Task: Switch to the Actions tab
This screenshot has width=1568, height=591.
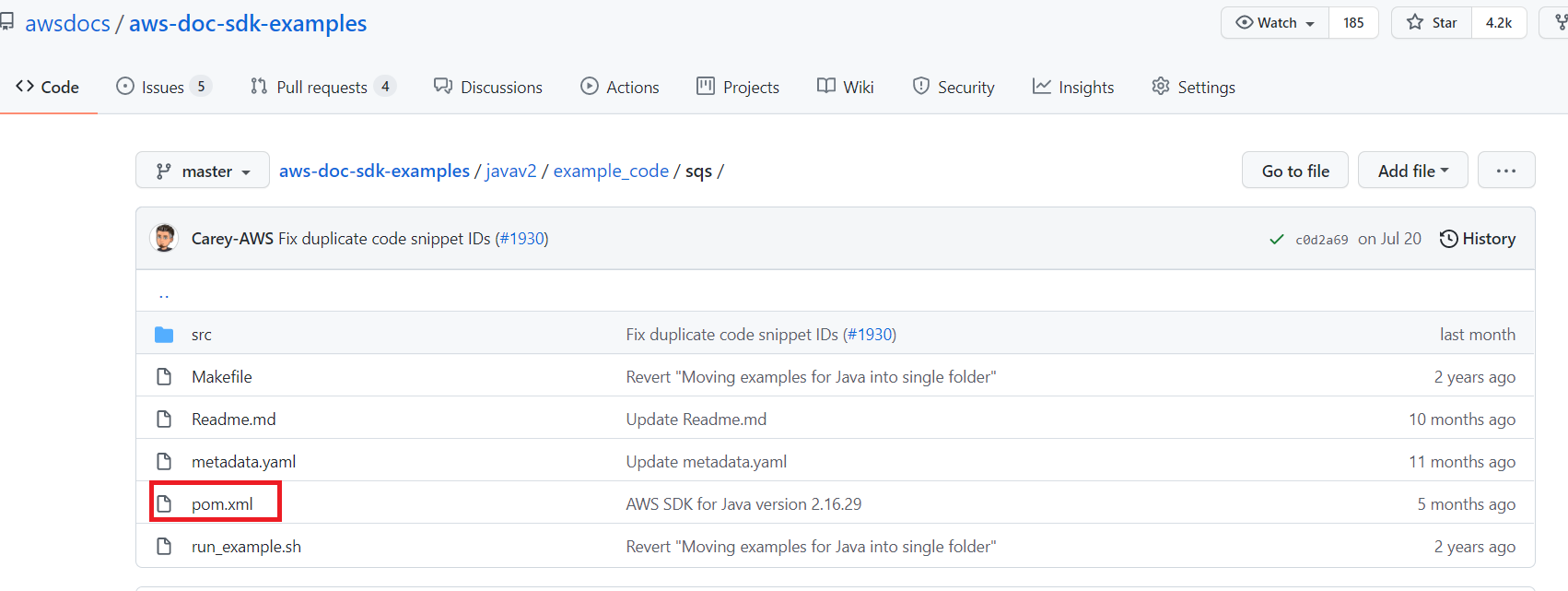Action: 620,87
